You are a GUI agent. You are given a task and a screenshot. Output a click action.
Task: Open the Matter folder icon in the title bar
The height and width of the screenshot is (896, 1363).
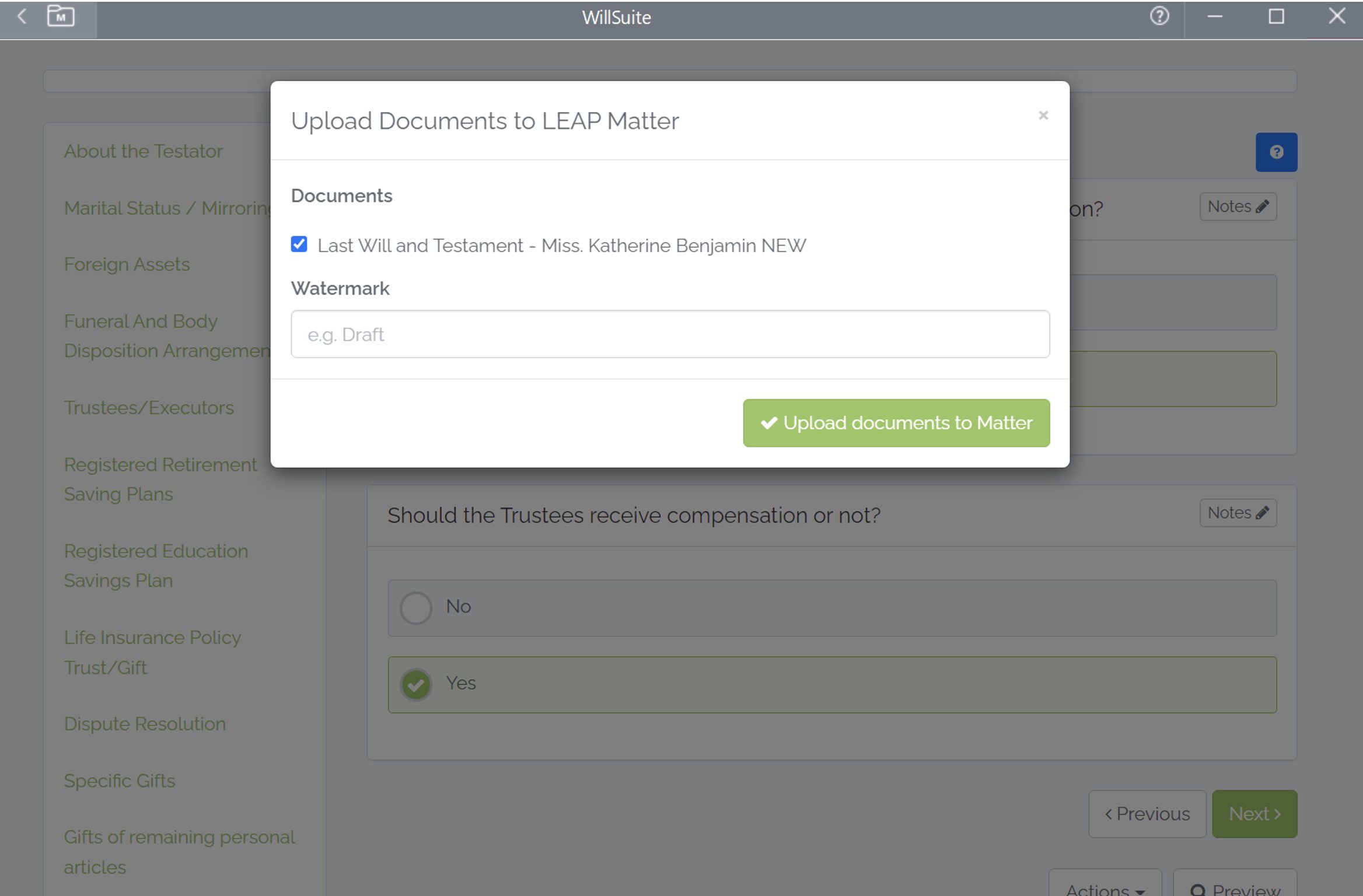point(60,16)
